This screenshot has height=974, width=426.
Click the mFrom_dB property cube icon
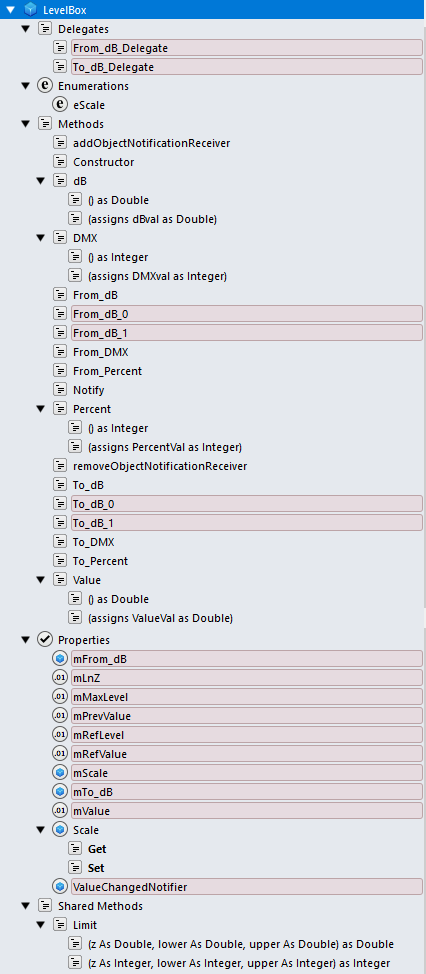tap(60, 658)
